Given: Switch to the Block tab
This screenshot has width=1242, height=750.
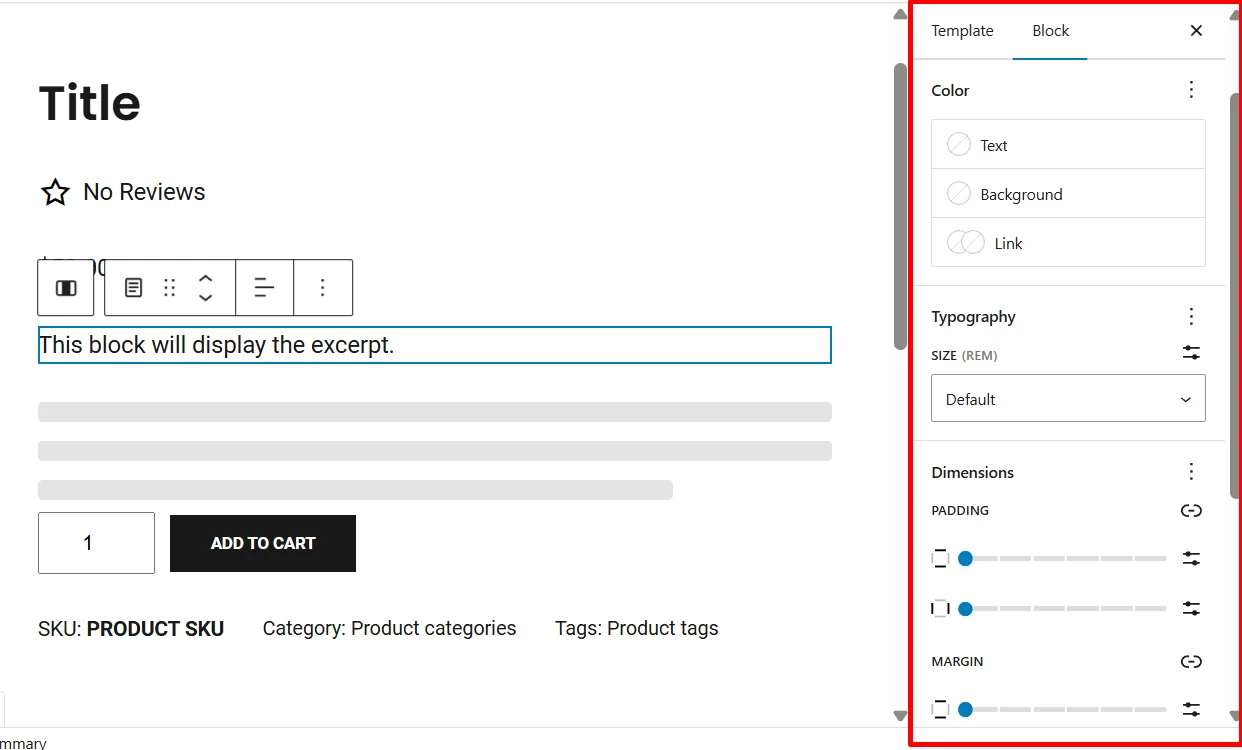Looking at the screenshot, I should pos(1050,31).
